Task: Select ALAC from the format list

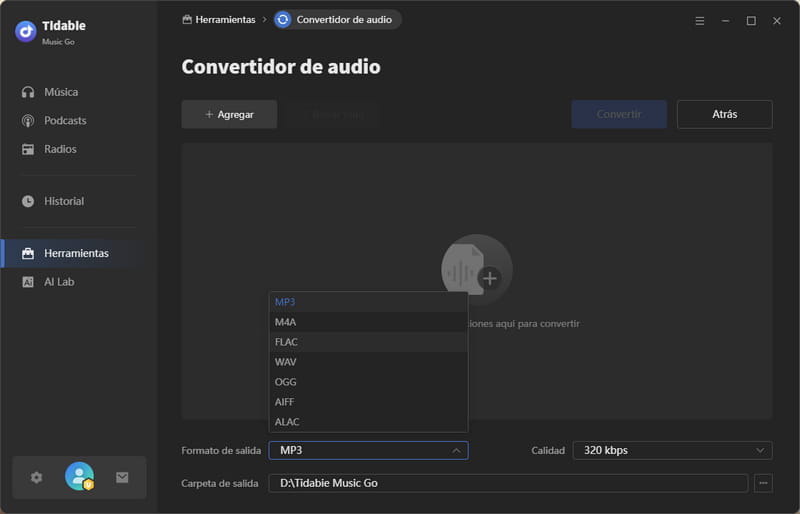Action: pyautogui.click(x=368, y=422)
